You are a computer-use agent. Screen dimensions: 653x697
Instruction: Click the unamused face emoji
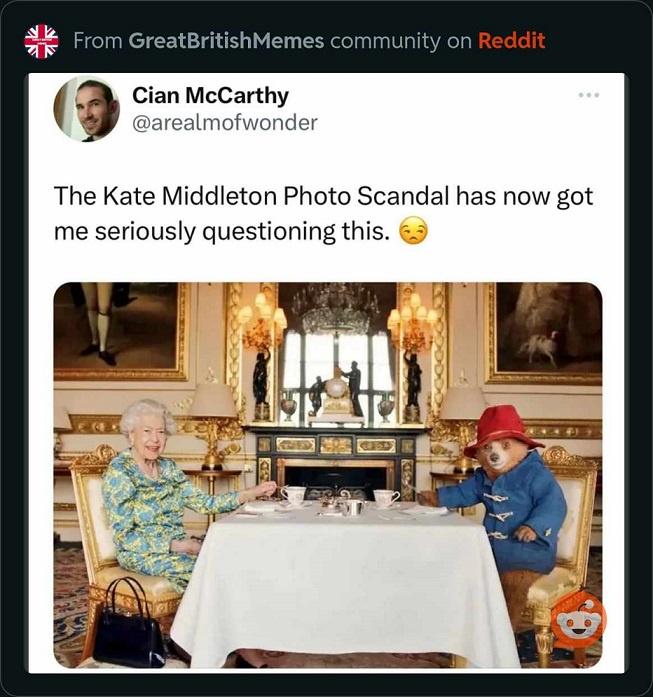pyautogui.click(x=412, y=232)
